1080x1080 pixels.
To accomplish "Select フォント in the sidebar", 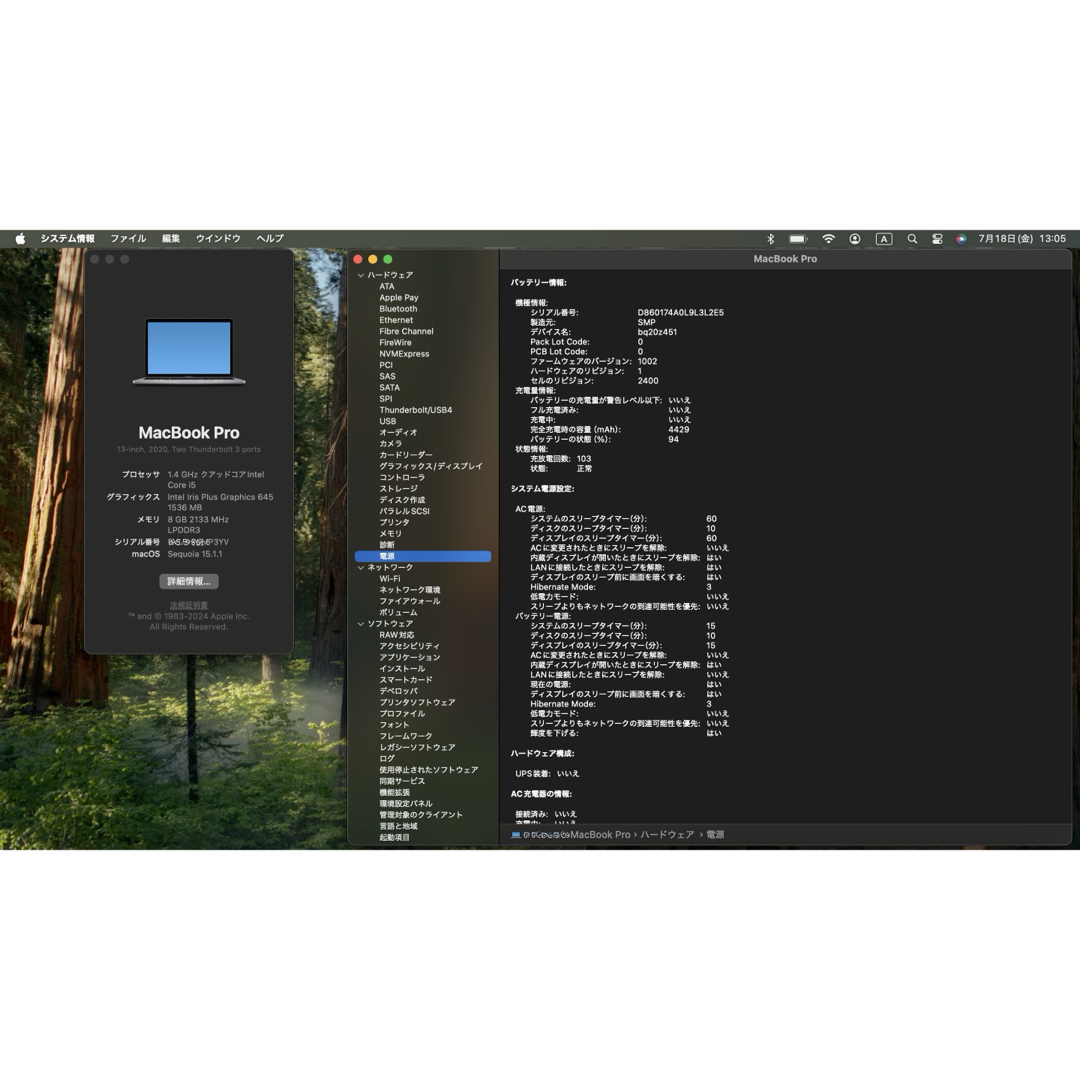I will click(394, 725).
